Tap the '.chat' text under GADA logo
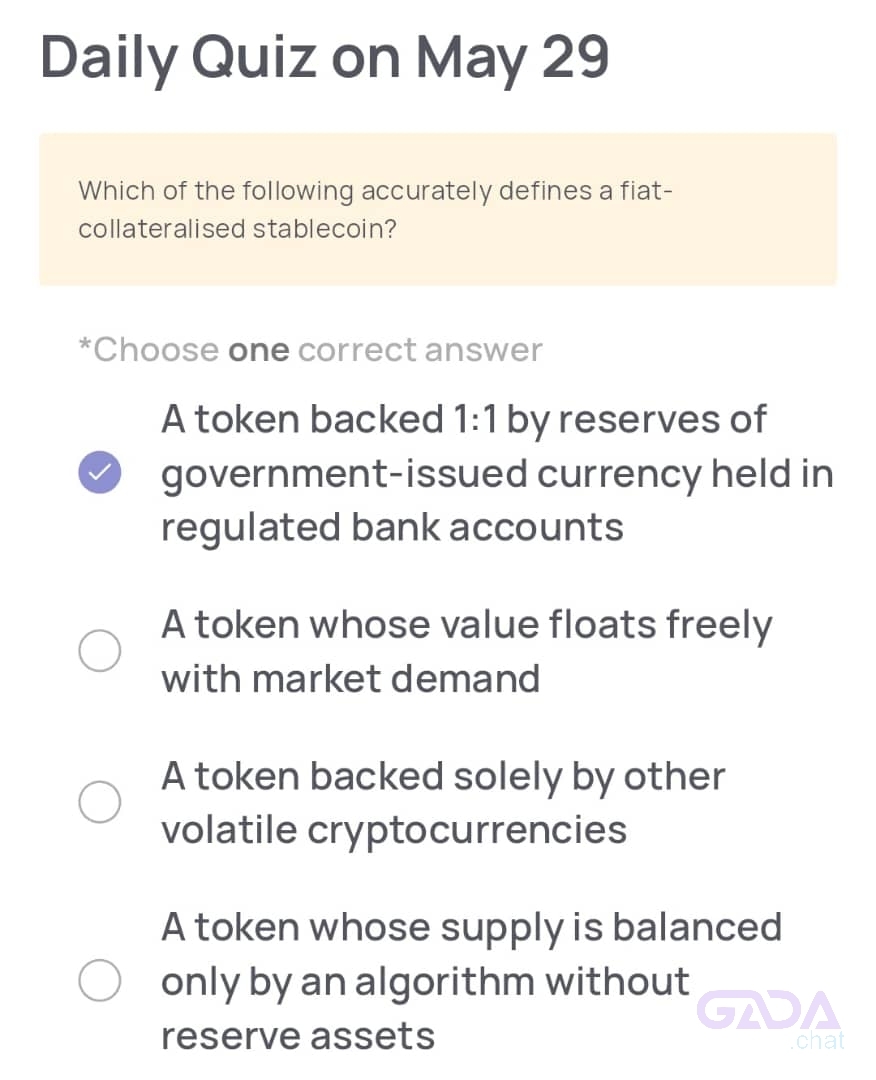876x1080 pixels. (x=817, y=1040)
